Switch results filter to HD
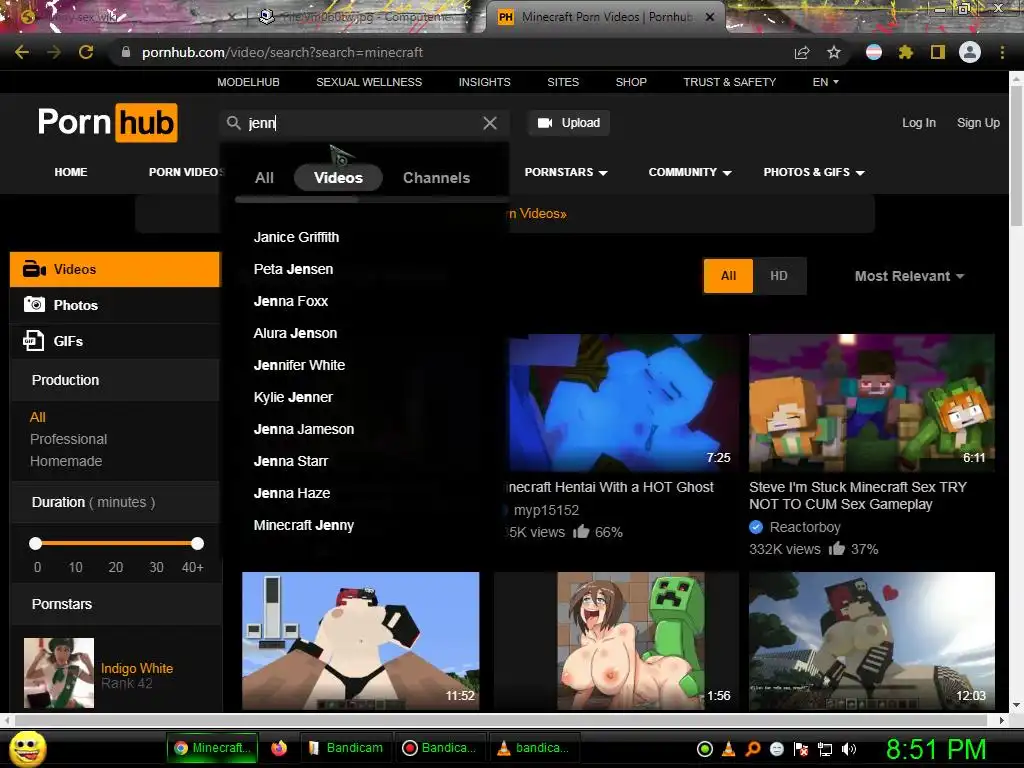Screen dimensions: 1024x768 pos(778,276)
